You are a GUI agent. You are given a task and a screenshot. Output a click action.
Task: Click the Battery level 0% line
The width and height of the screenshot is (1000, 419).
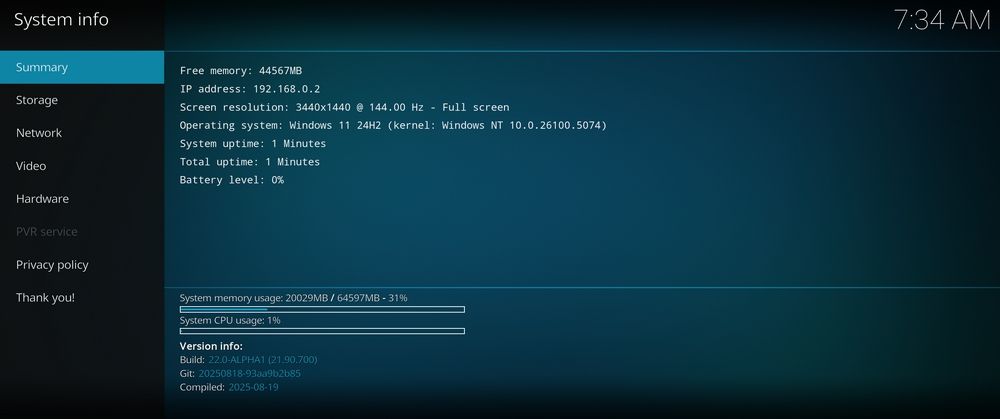[232, 180]
